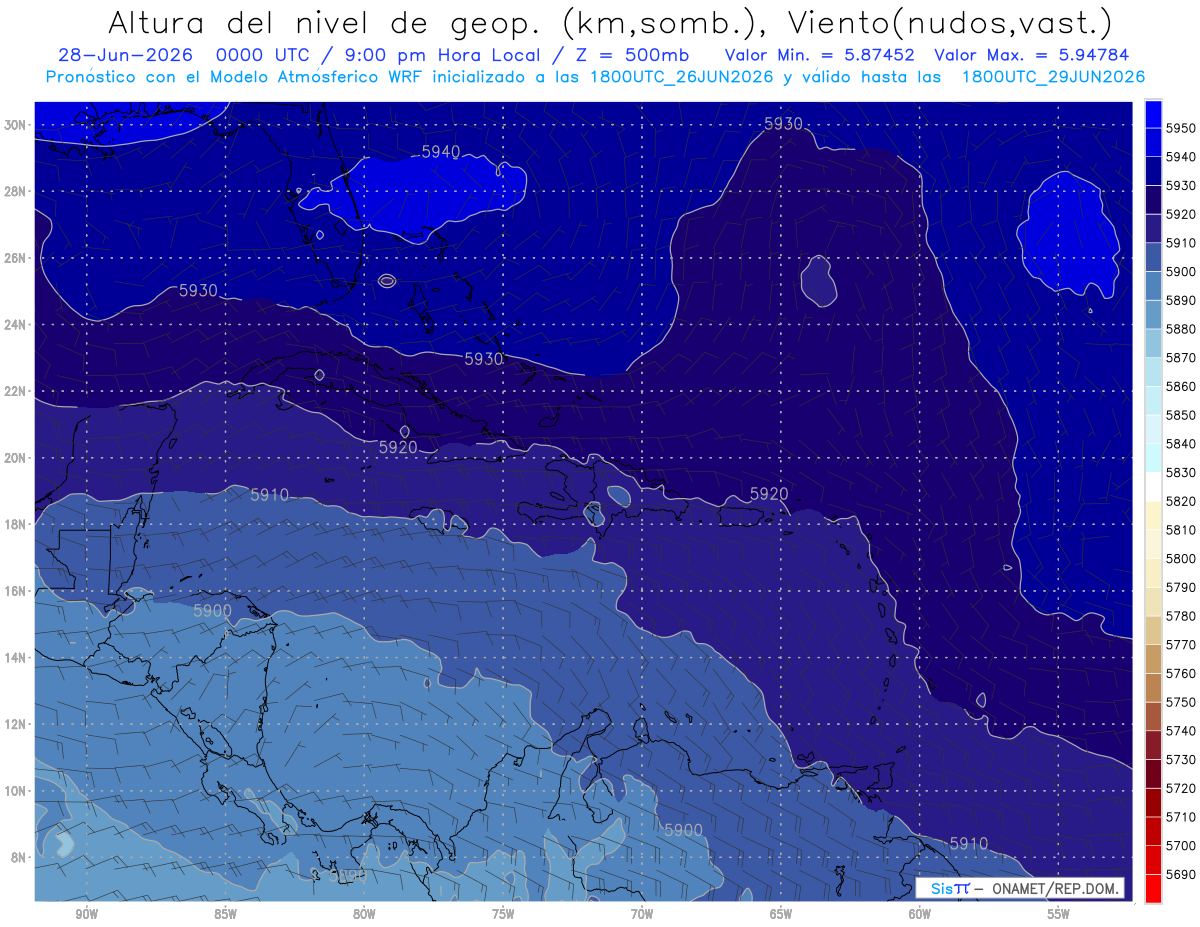
Task: Select the initialization time "1800UTC_26JUN2026"
Action: (682, 77)
